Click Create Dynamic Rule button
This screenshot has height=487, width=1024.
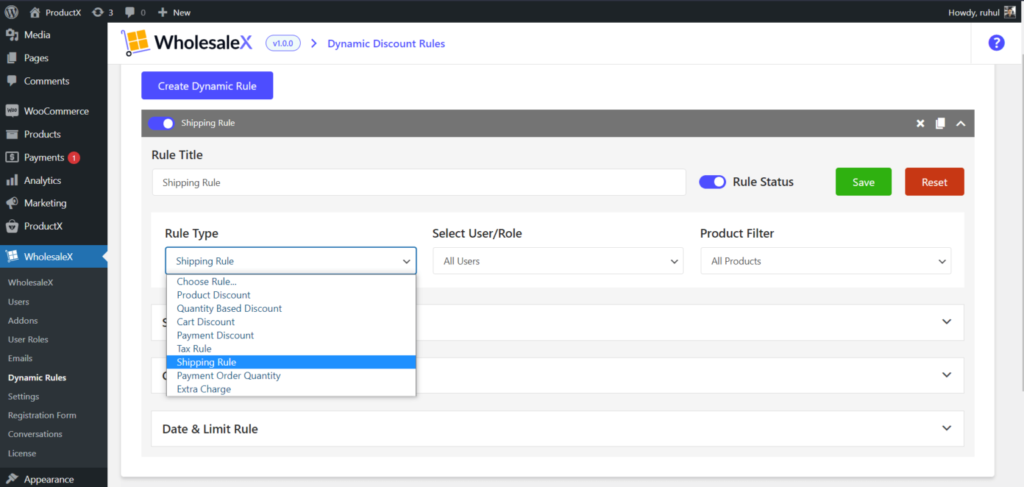[207, 86]
